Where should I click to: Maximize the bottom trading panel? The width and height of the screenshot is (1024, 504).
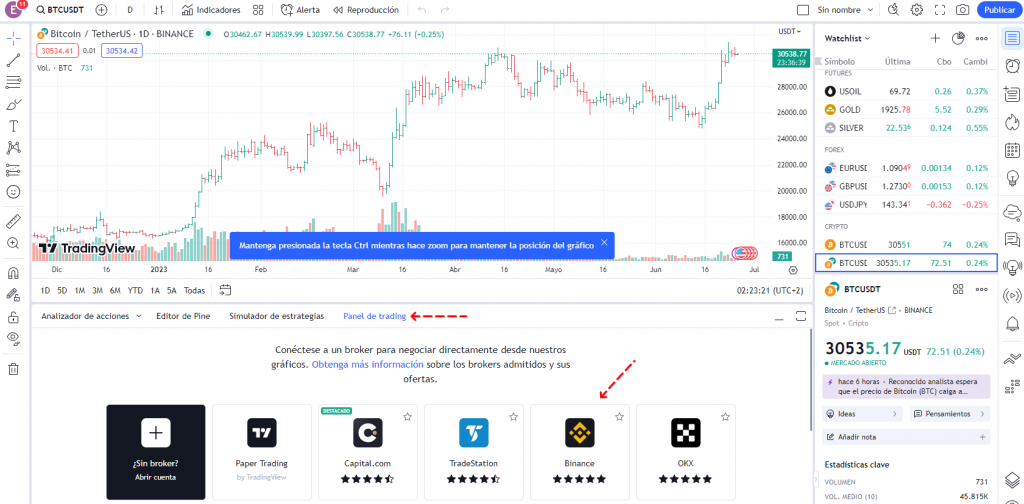pyautogui.click(x=801, y=317)
